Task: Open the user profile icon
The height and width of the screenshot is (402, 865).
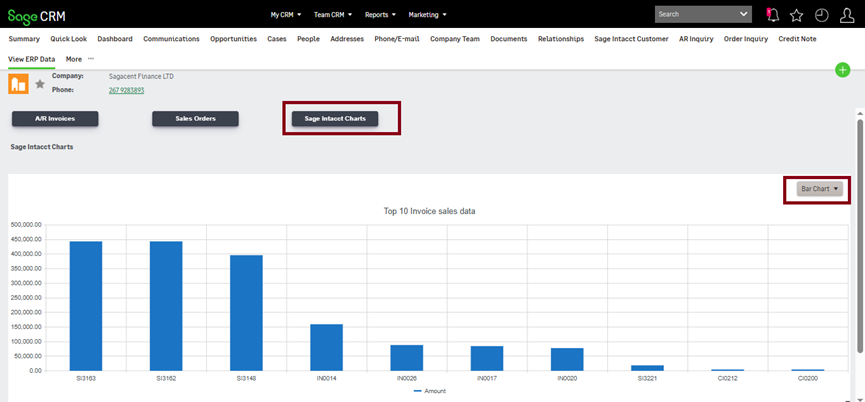Action: click(x=847, y=15)
